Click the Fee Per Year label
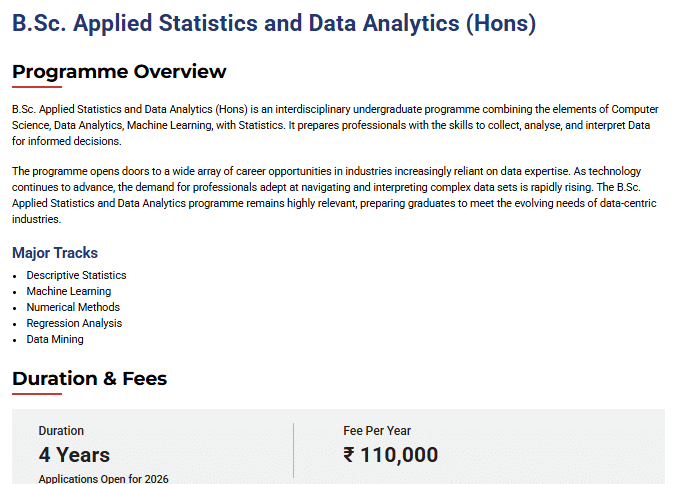 coord(377,431)
